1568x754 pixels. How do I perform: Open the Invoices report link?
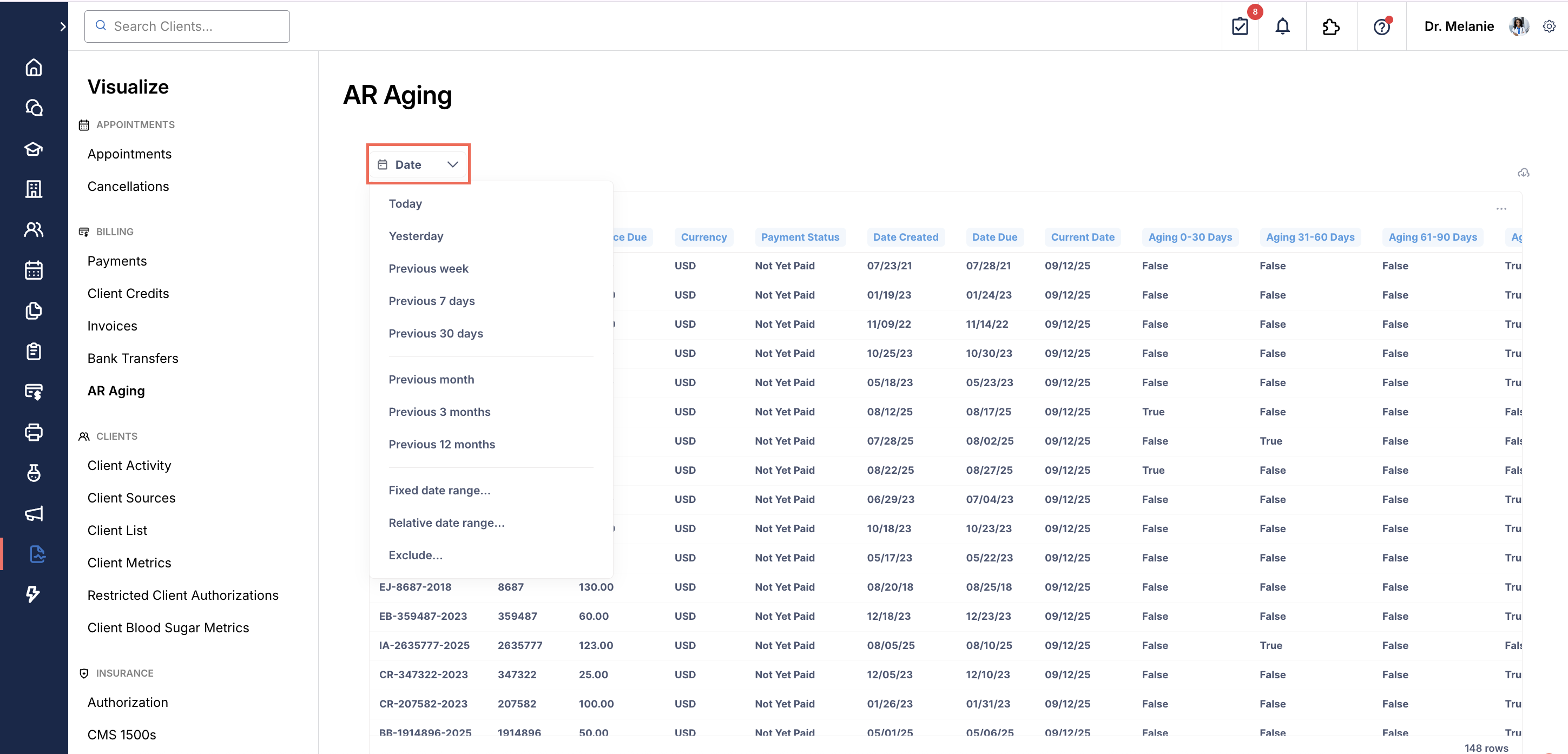(112, 326)
